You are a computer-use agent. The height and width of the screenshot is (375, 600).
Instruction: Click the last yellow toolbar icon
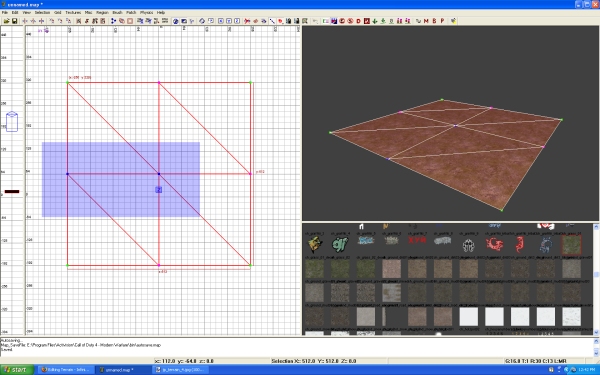454,21
